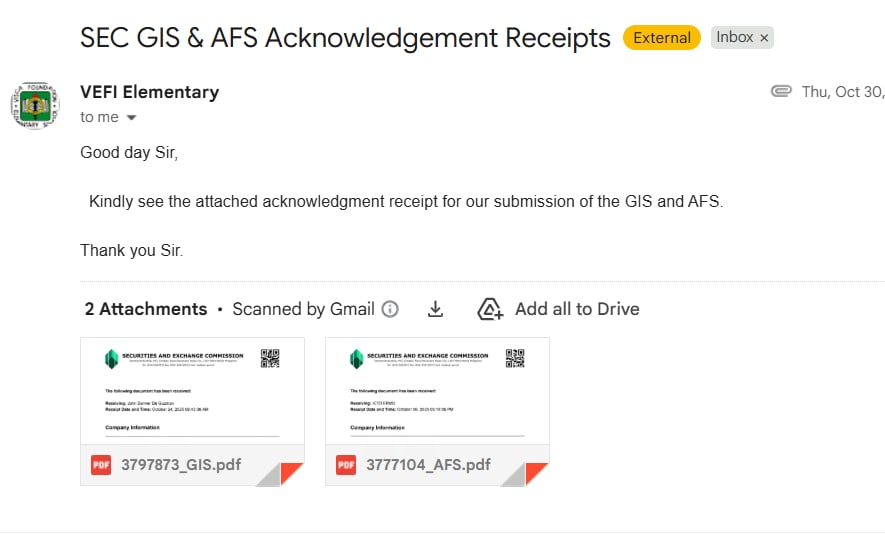Click red PDF icon on AFS attachment

[346, 465]
